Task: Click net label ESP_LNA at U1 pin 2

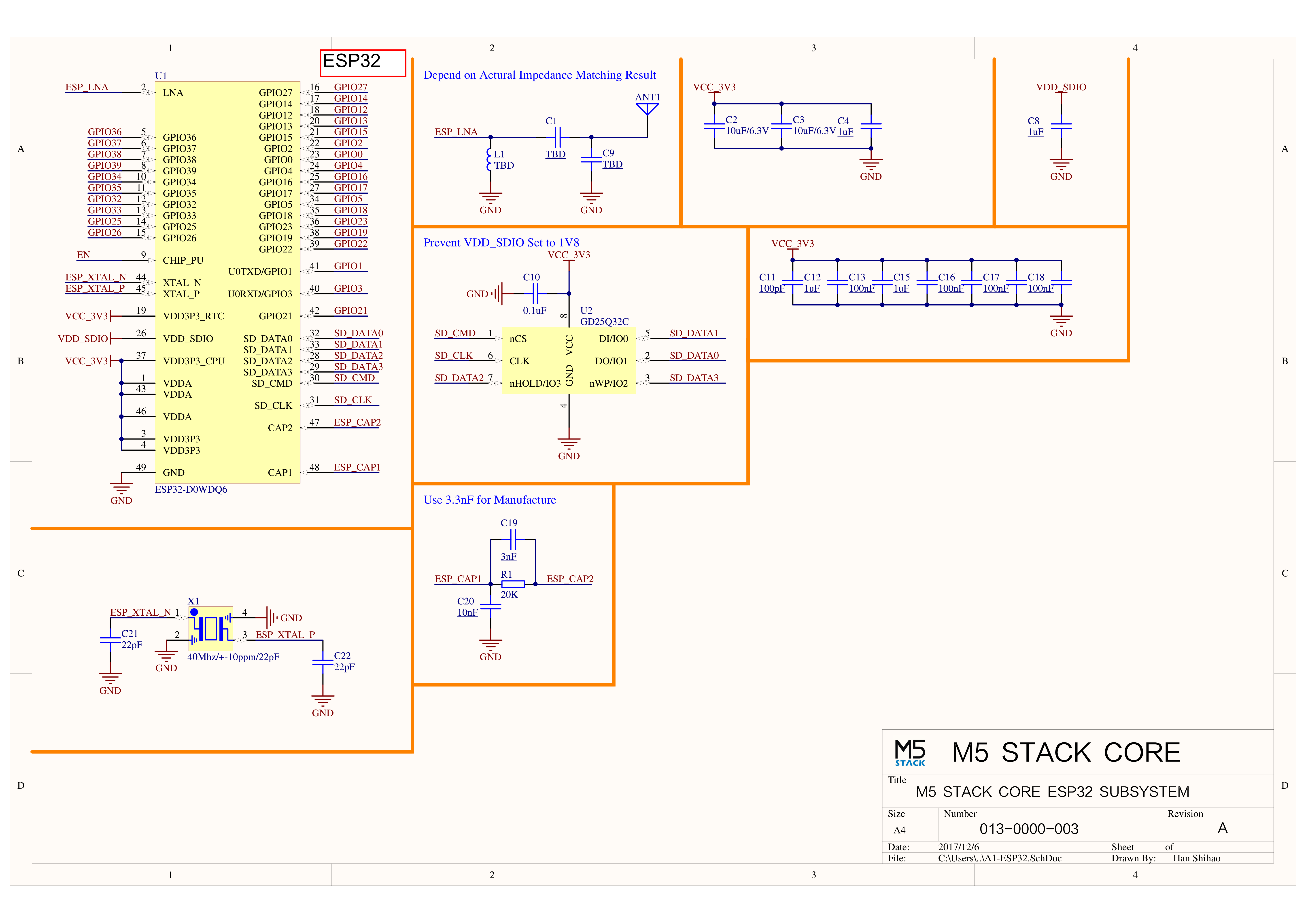Action: point(87,87)
